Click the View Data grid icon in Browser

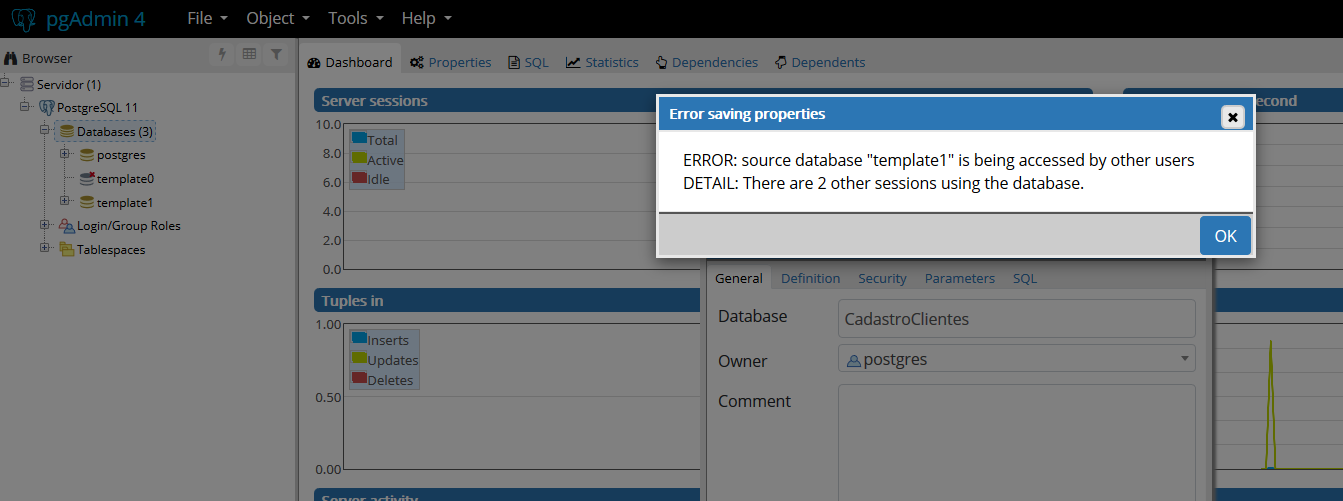click(250, 55)
